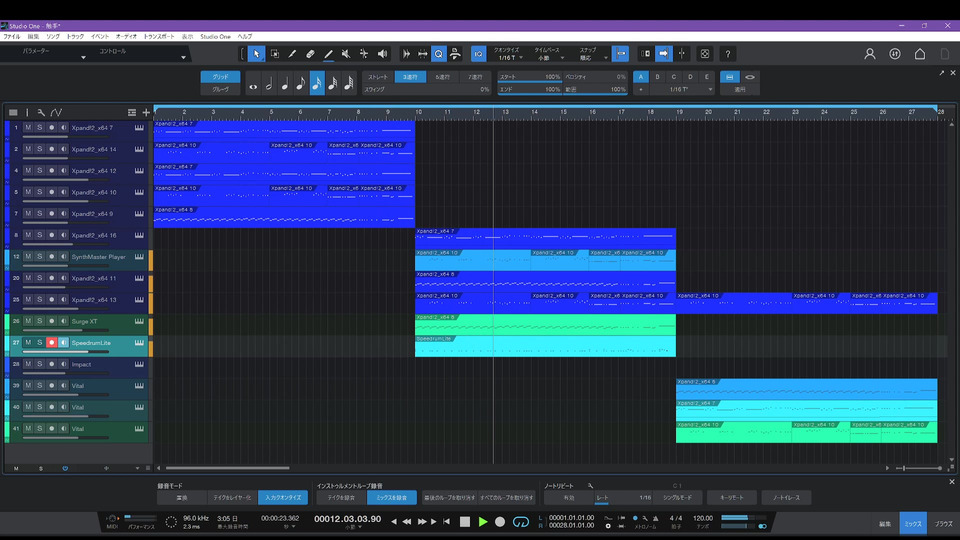This screenshot has width=960, height=540.
Task: Switch to the ブラウズ panel button
Action: pos(943,523)
